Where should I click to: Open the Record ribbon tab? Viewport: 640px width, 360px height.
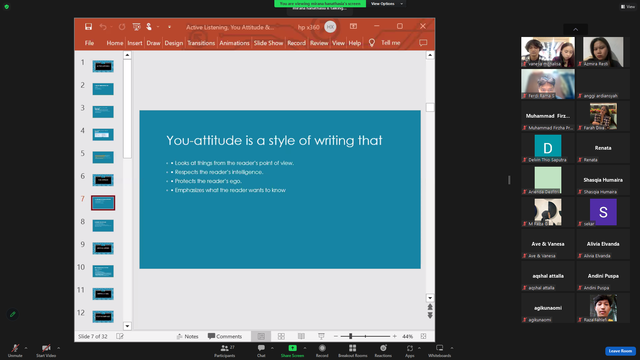296,43
